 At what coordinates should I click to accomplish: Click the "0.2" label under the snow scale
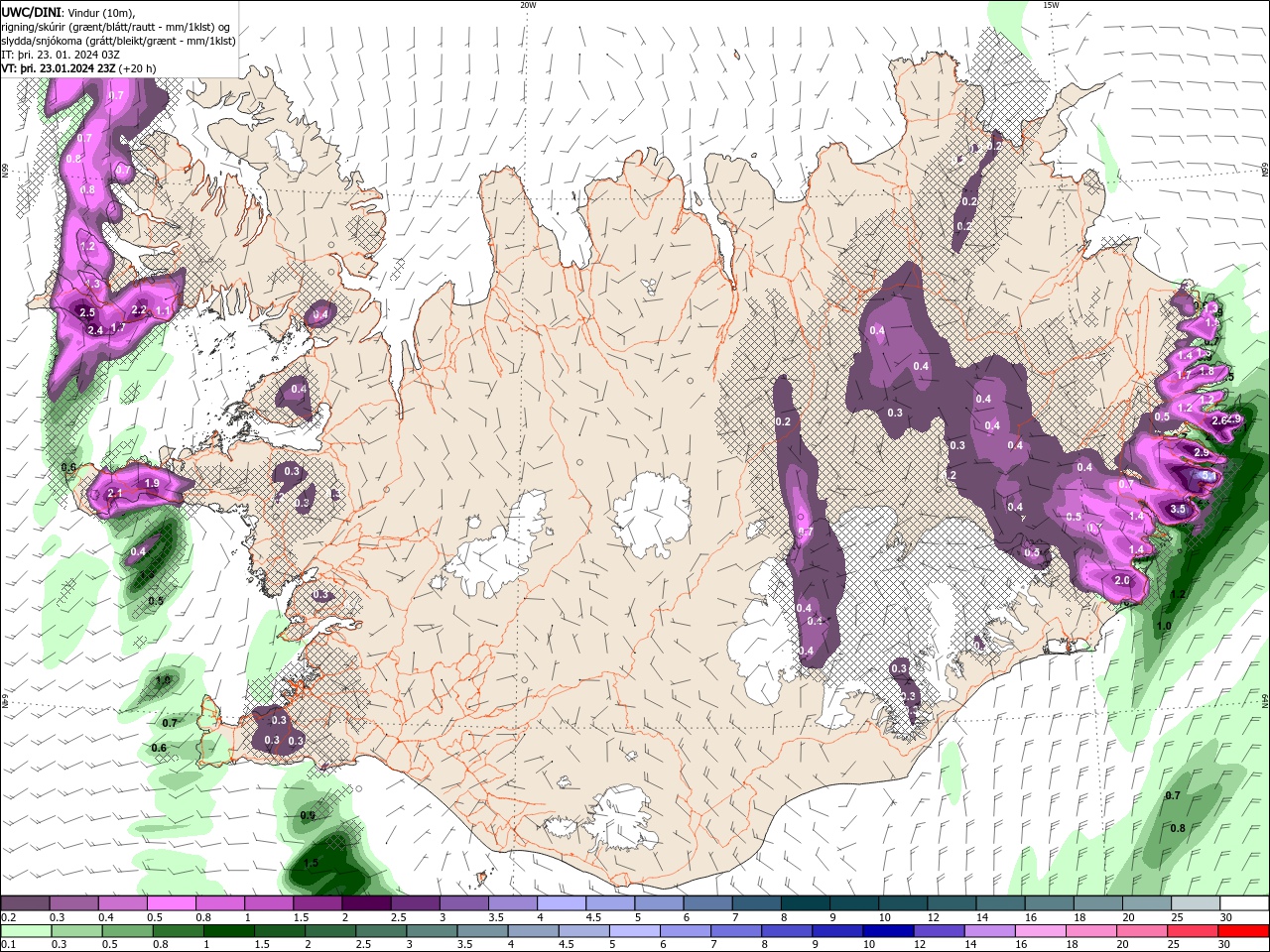pos(8,917)
